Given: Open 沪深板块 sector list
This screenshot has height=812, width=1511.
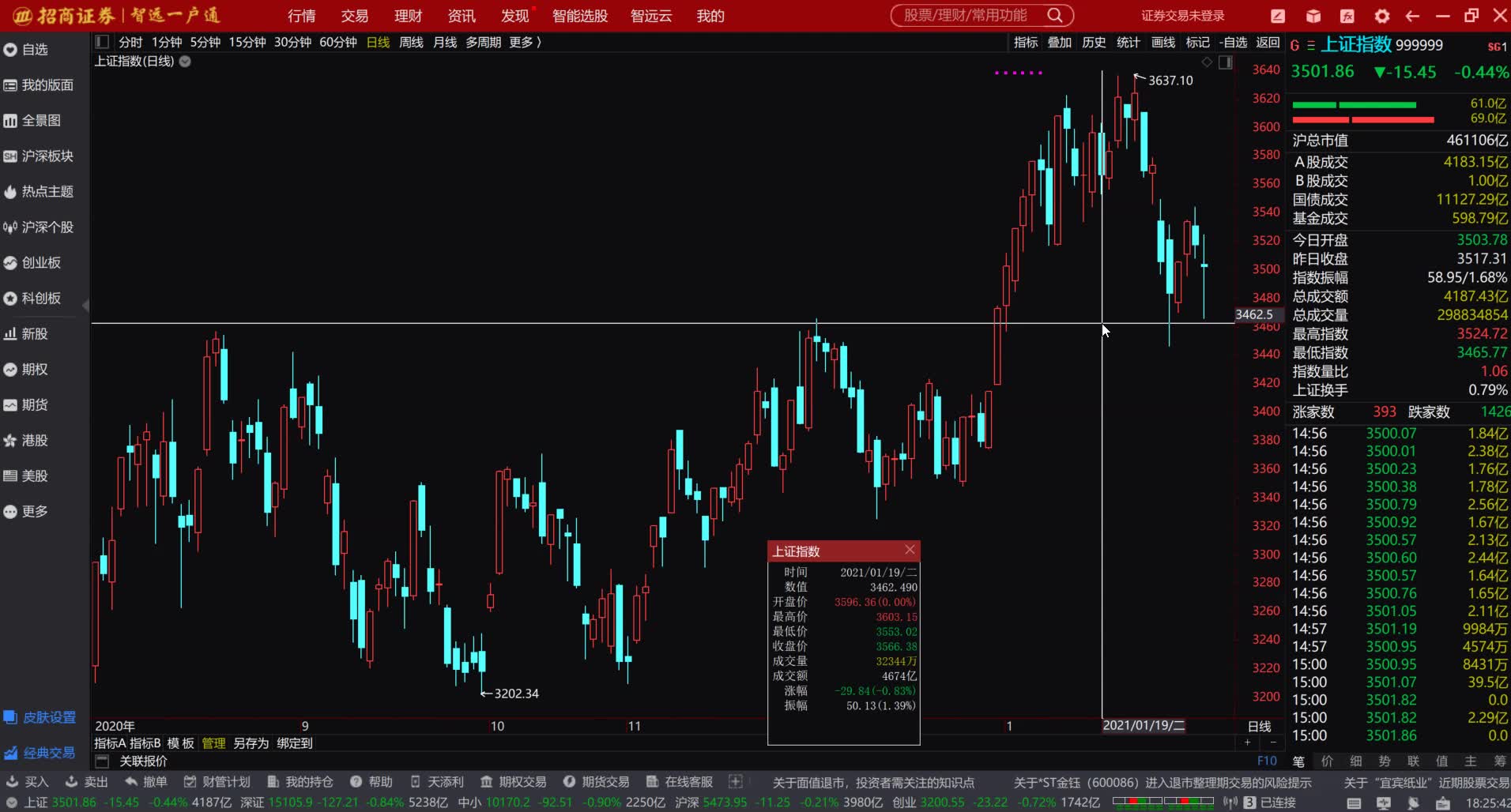Looking at the screenshot, I should click(39, 156).
